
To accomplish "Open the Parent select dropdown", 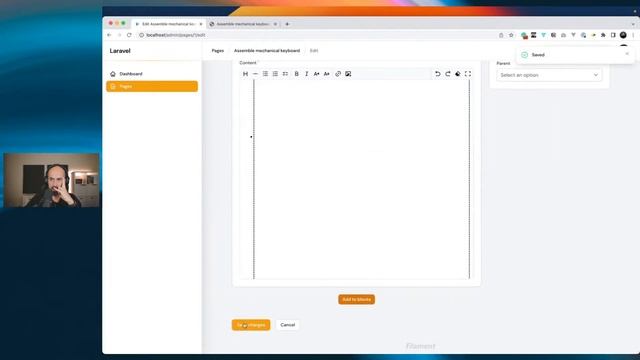I will coord(549,75).
